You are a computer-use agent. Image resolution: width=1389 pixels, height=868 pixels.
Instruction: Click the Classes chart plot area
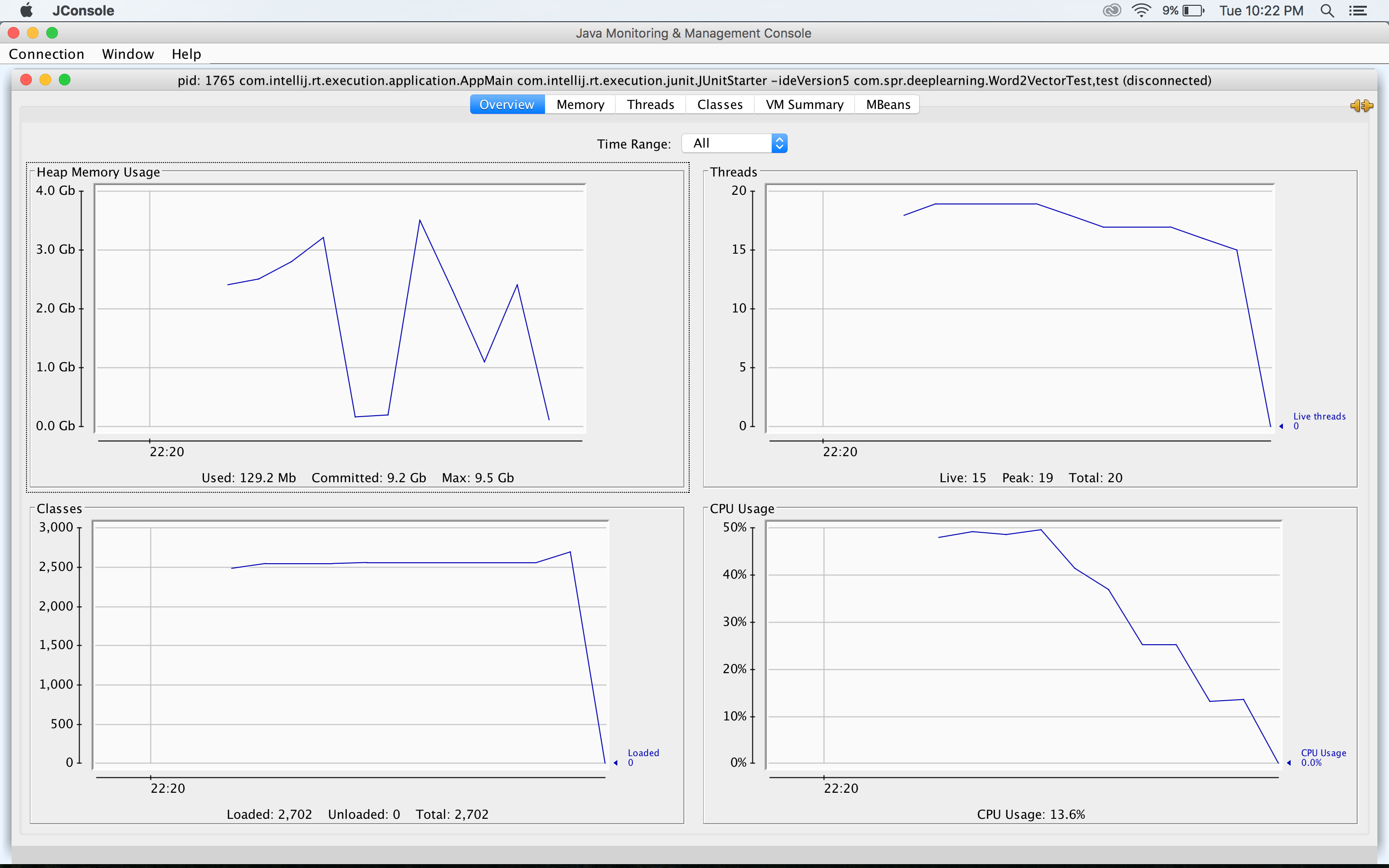350,645
